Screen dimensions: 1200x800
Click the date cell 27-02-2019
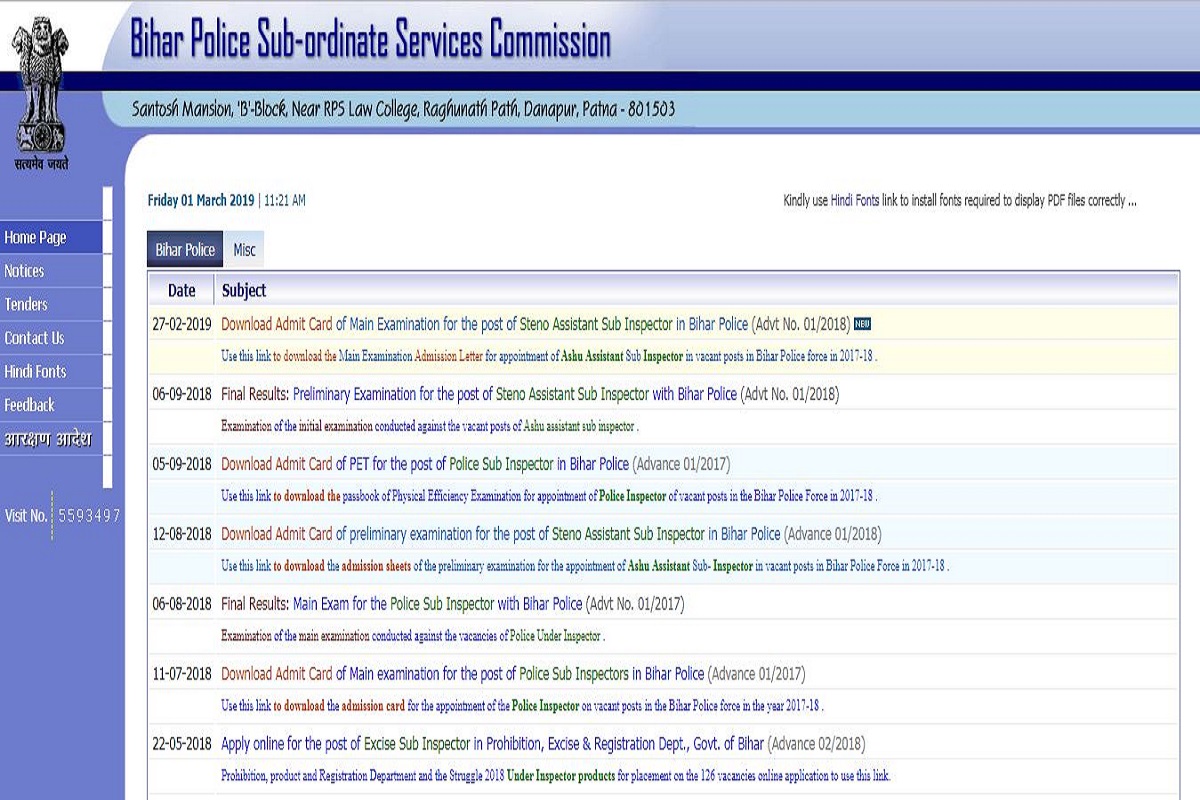[182, 324]
